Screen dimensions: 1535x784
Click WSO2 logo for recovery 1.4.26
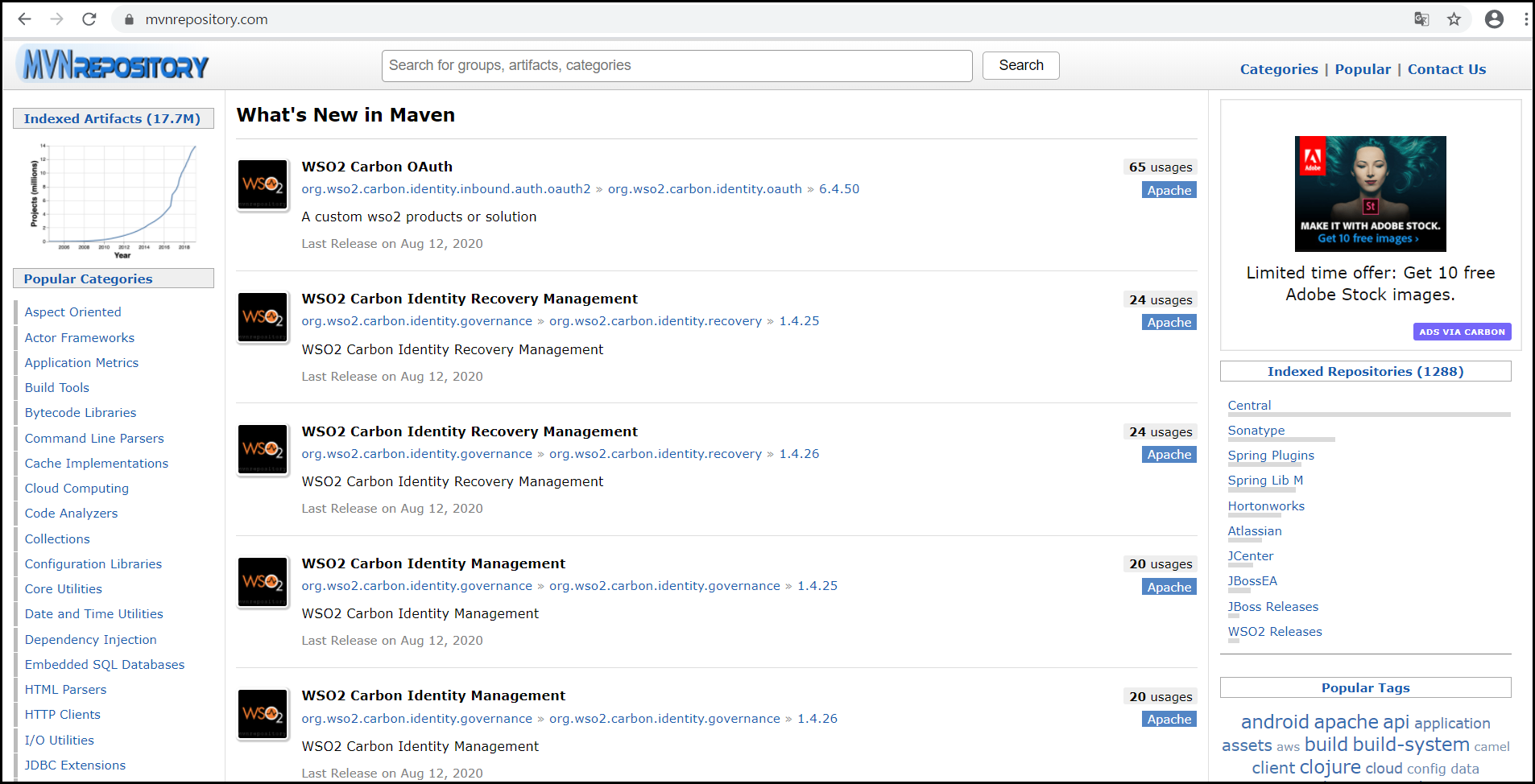tap(263, 449)
